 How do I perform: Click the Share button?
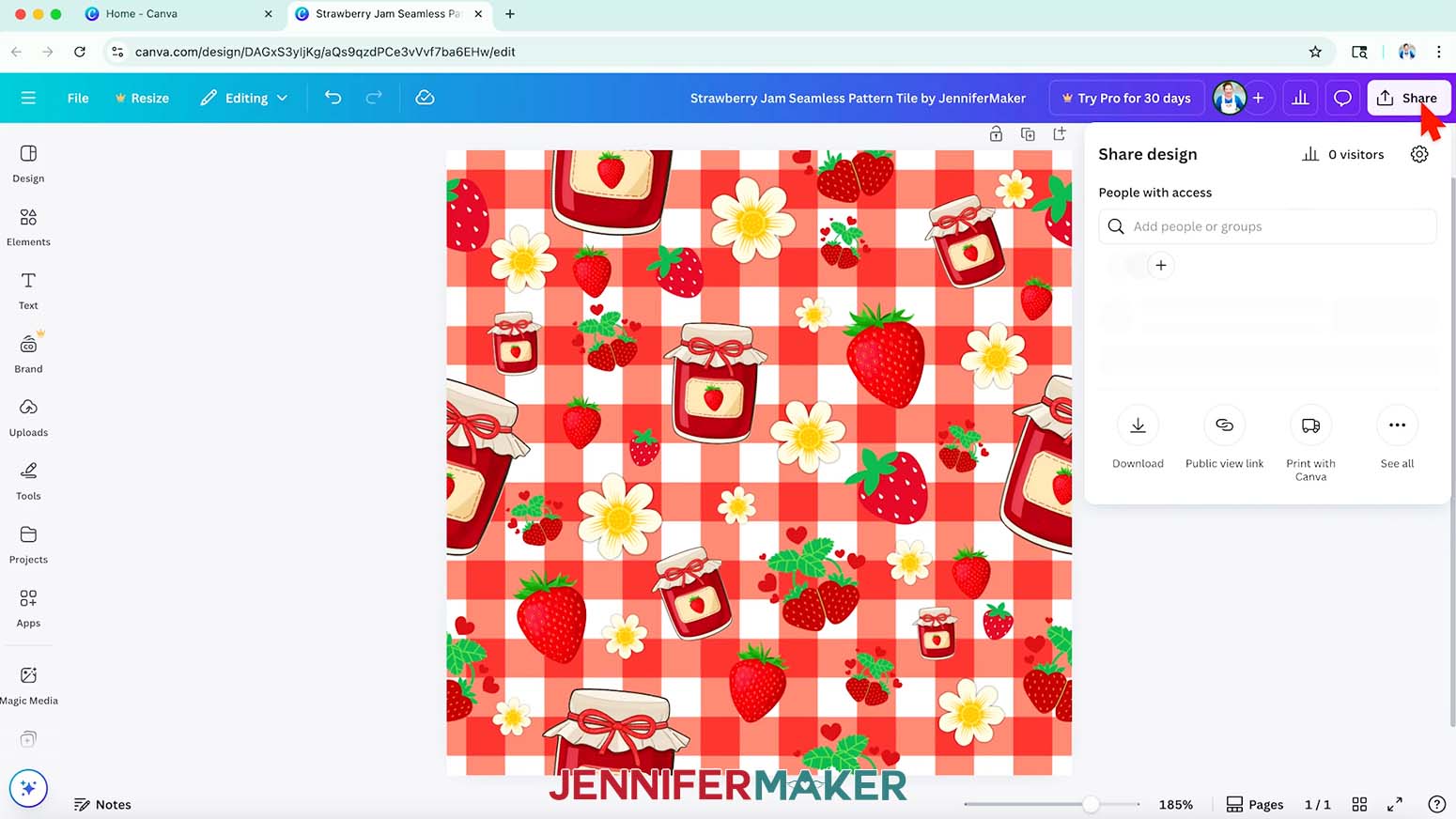tap(1408, 98)
